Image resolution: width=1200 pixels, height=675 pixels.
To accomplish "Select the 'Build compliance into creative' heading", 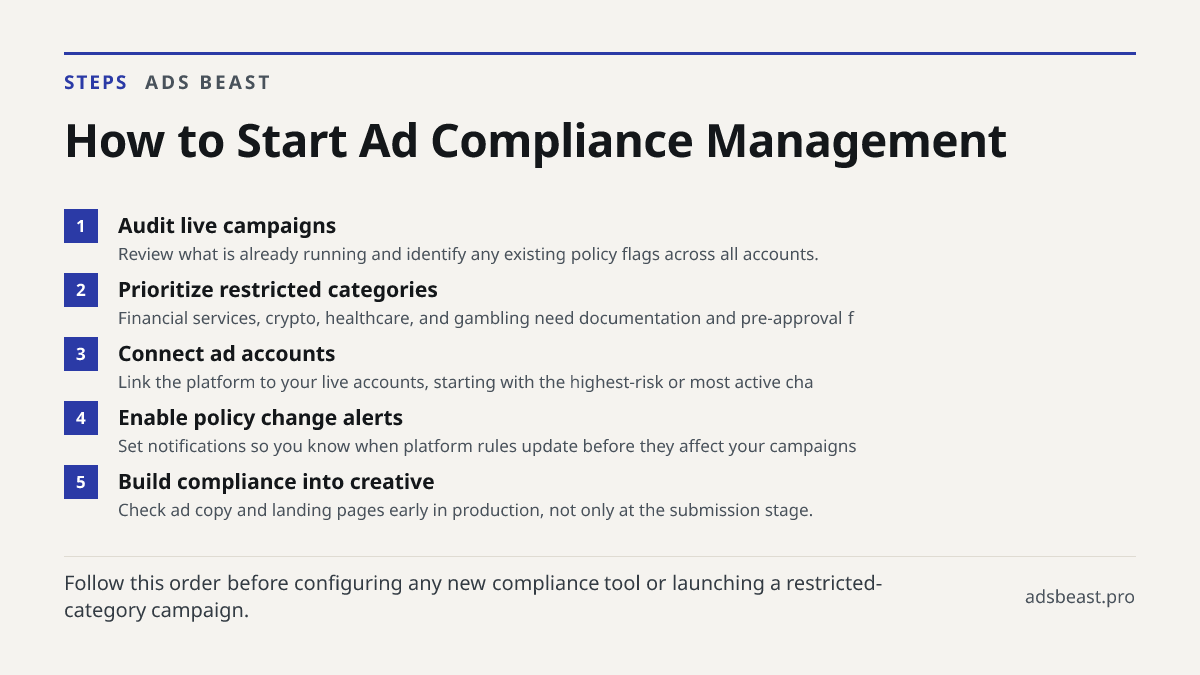I will [x=276, y=482].
